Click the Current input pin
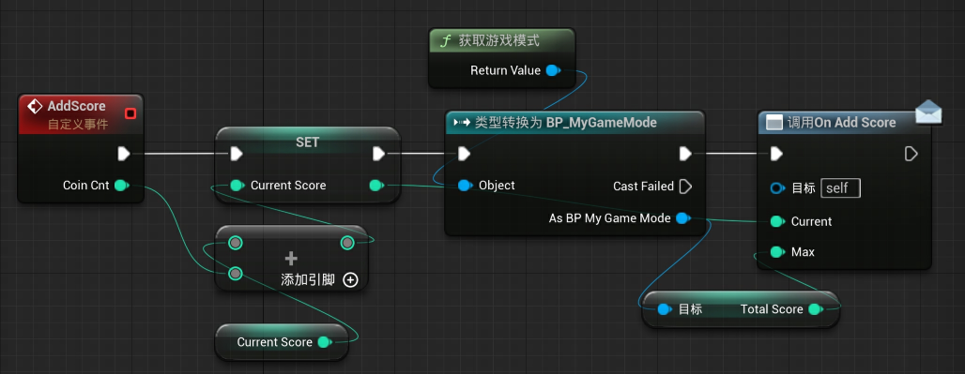Viewport: 965px width, 374px height. pos(777,221)
